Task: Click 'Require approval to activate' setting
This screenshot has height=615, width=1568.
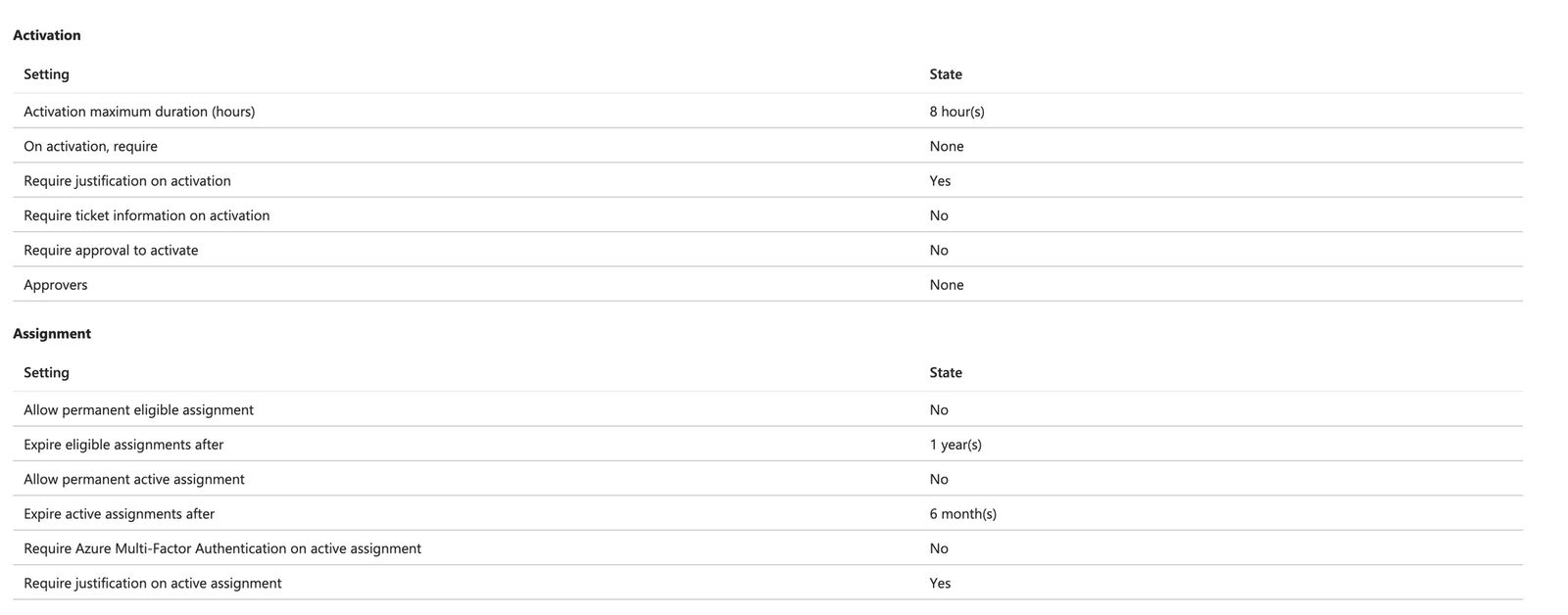Action: [111, 251]
